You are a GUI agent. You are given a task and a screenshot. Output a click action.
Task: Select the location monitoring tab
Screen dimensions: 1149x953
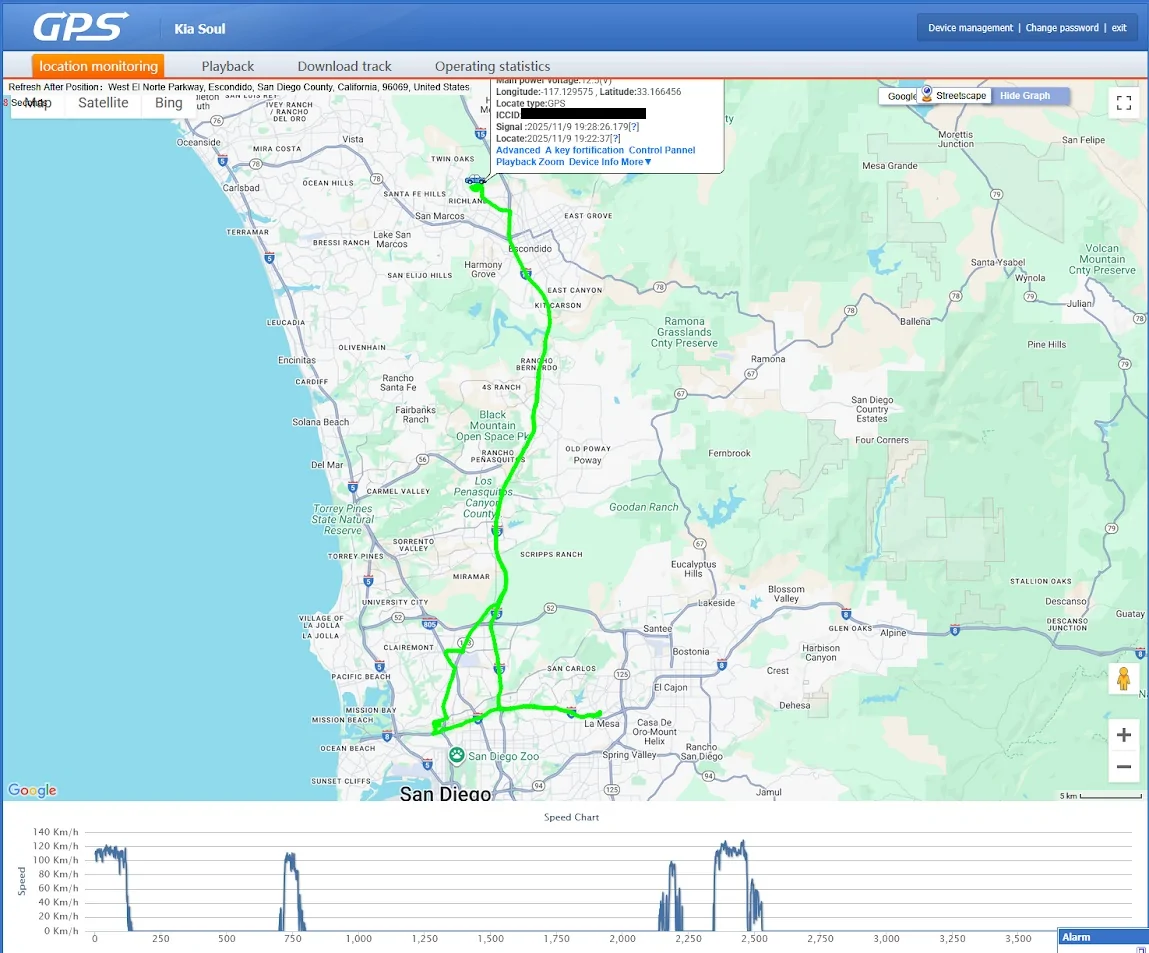[98, 66]
